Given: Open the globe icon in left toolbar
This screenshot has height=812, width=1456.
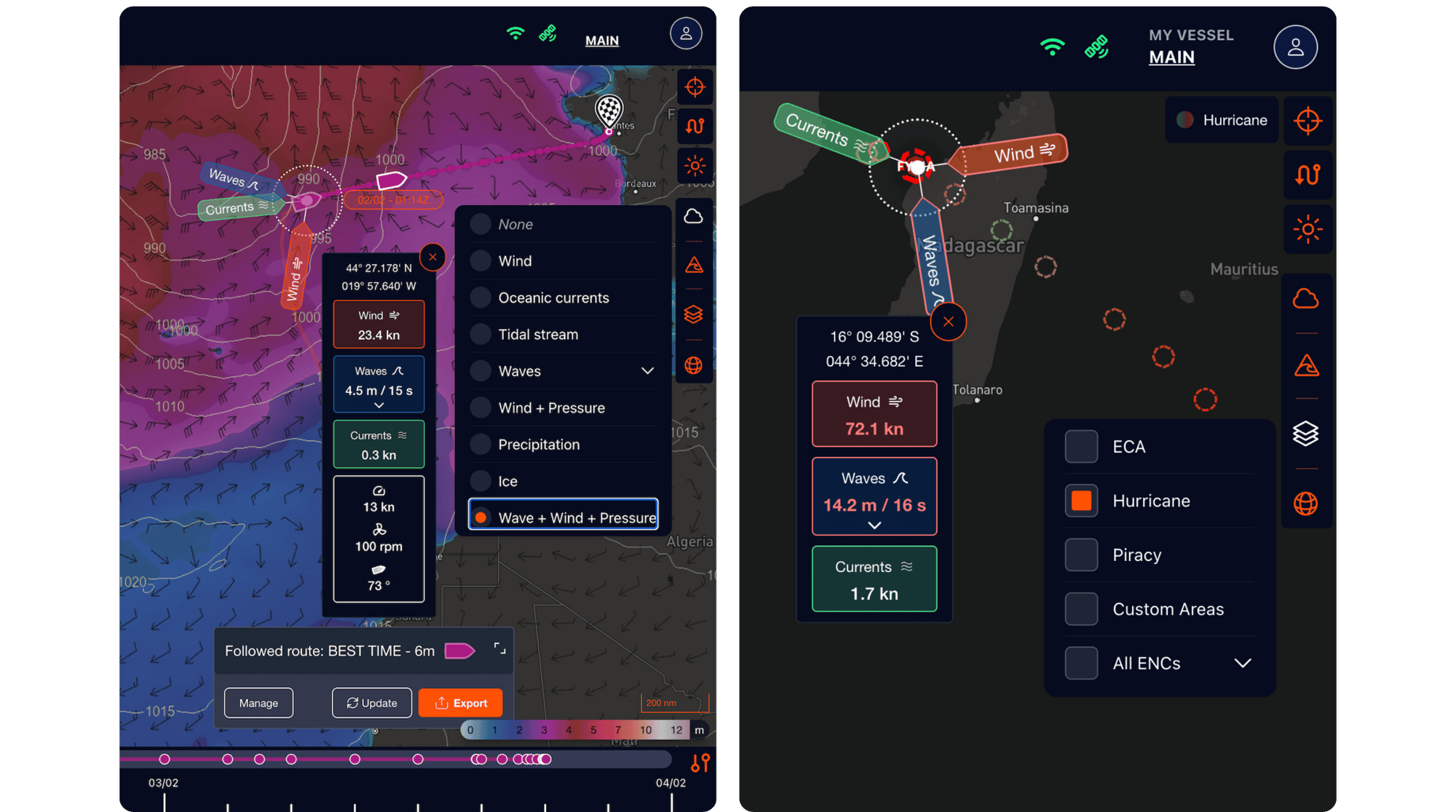Looking at the screenshot, I should [694, 365].
